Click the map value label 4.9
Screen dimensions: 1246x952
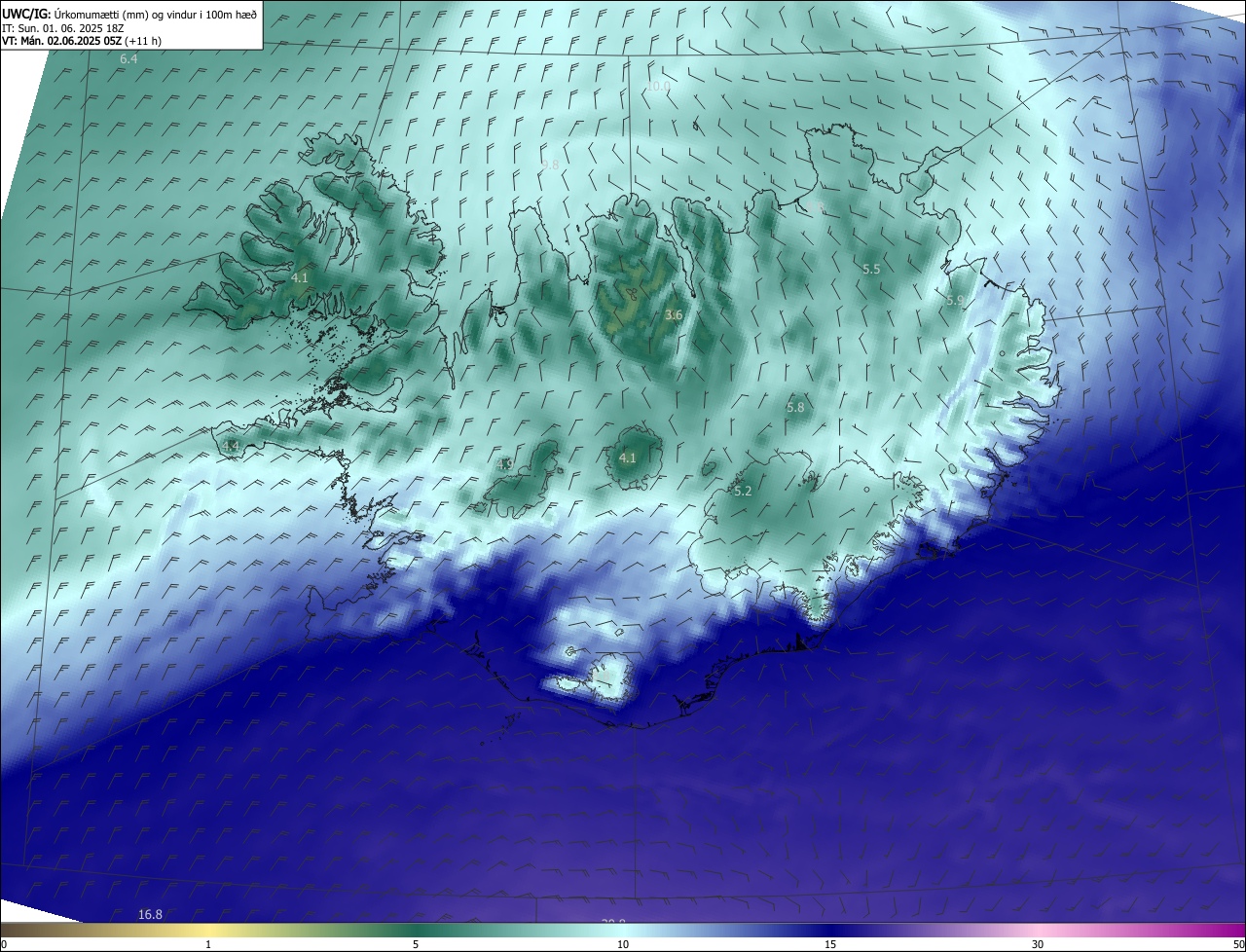click(x=504, y=464)
